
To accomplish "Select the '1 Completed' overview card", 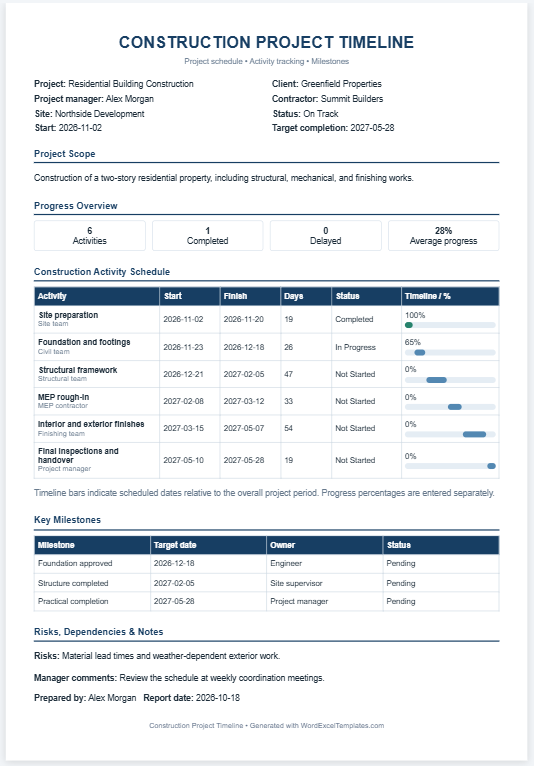I will coord(208,235).
